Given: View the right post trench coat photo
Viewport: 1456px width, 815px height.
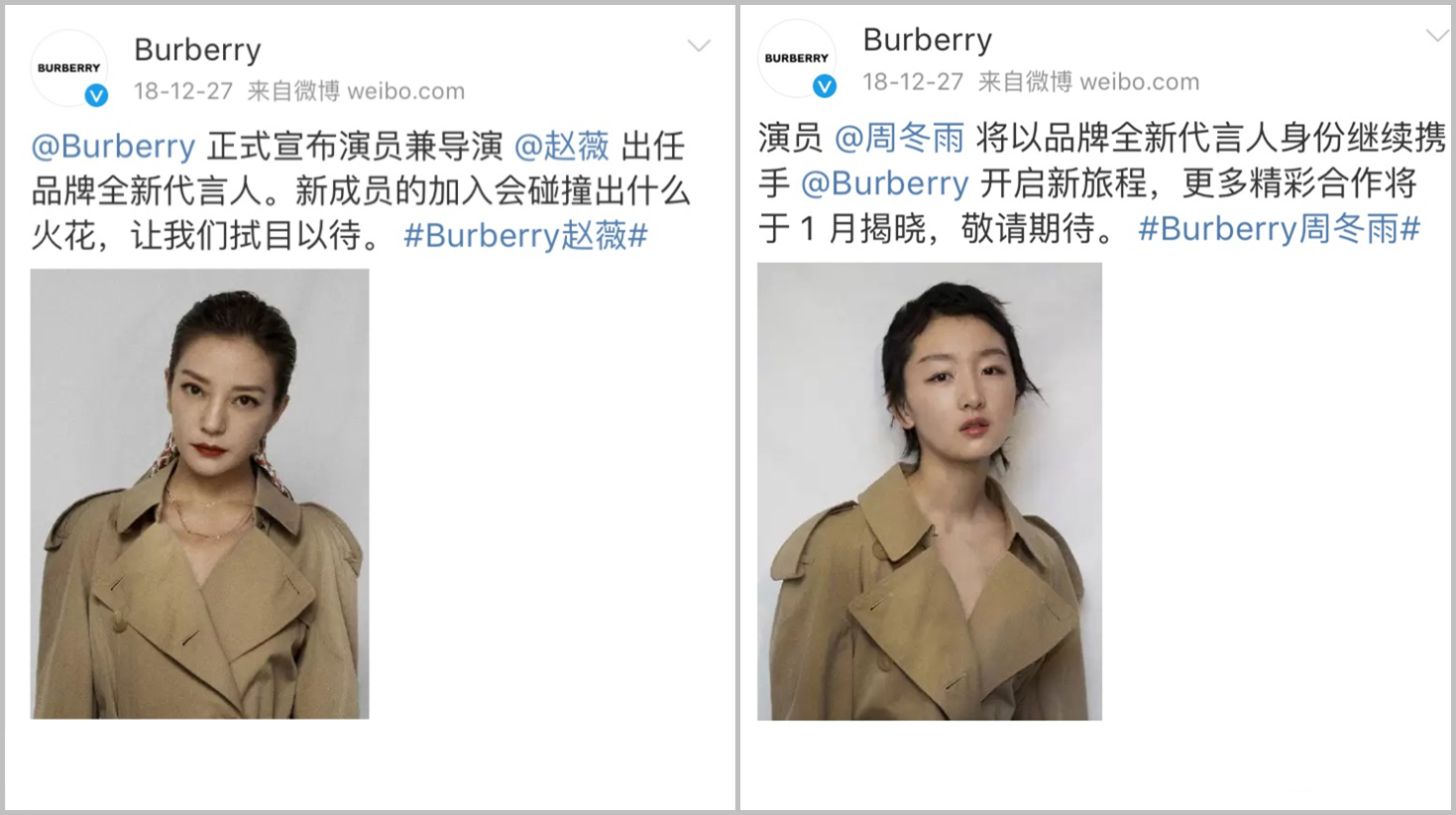Looking at the screenshot, I should pos(930,491).
